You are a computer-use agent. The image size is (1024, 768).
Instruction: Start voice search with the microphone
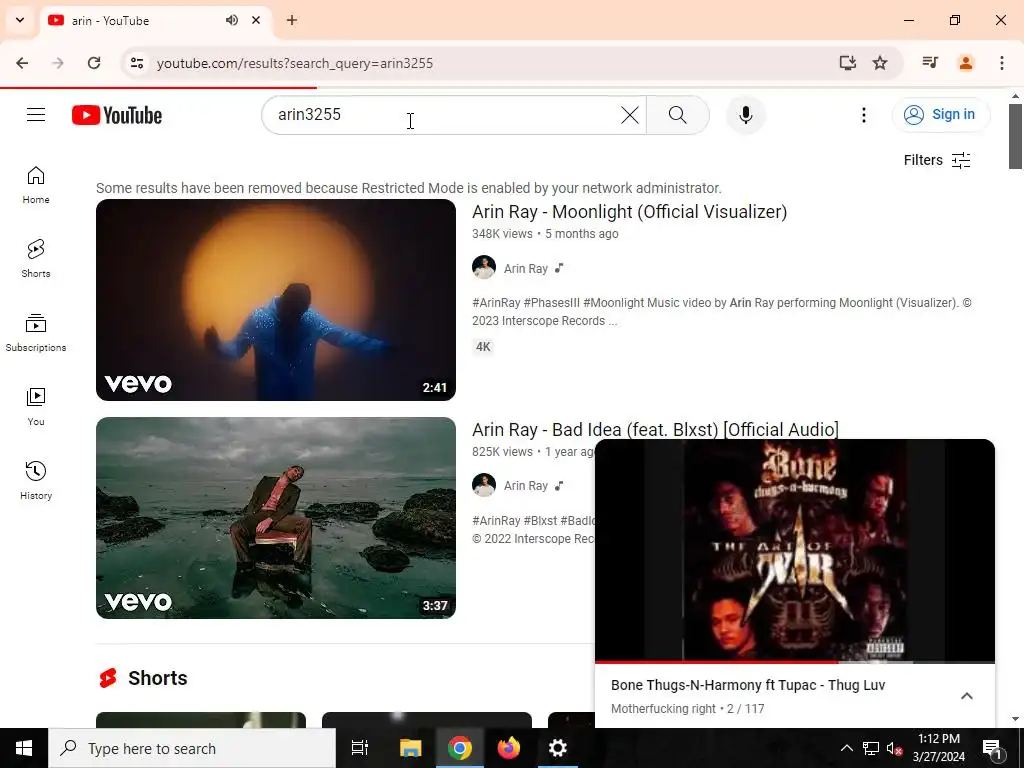point(745,115)
